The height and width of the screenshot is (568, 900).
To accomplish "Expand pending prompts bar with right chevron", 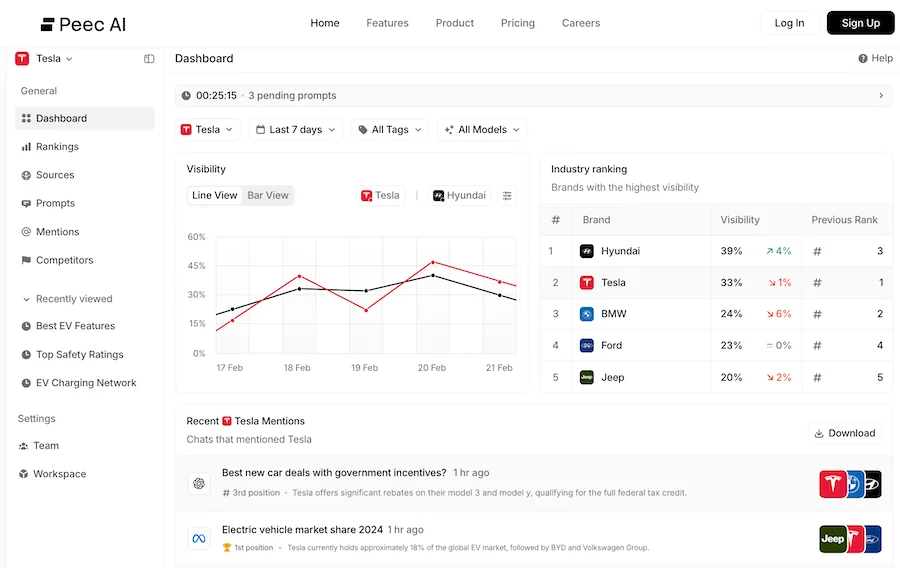I will pyautogui.click(x=881, y=95).
